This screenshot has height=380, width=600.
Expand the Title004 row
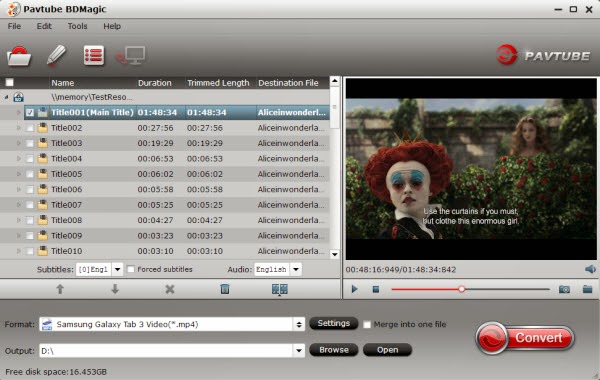pyautogui.click(x=18, y=159)
